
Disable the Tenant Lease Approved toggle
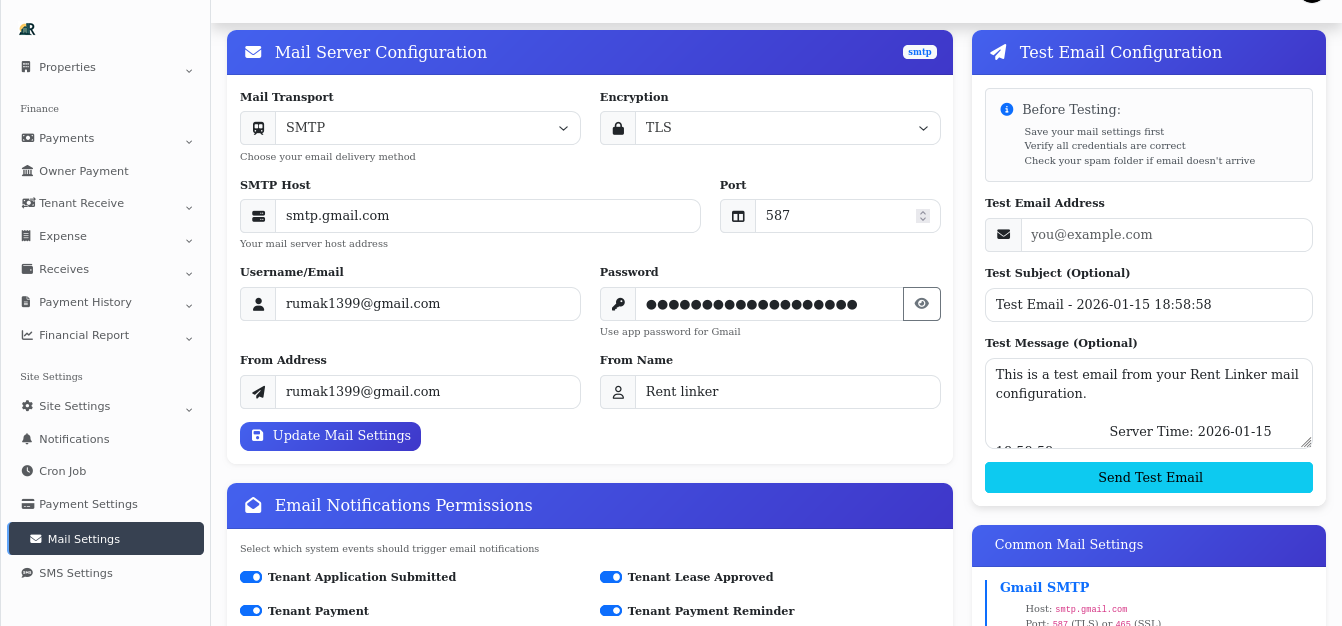pos(611,577)
